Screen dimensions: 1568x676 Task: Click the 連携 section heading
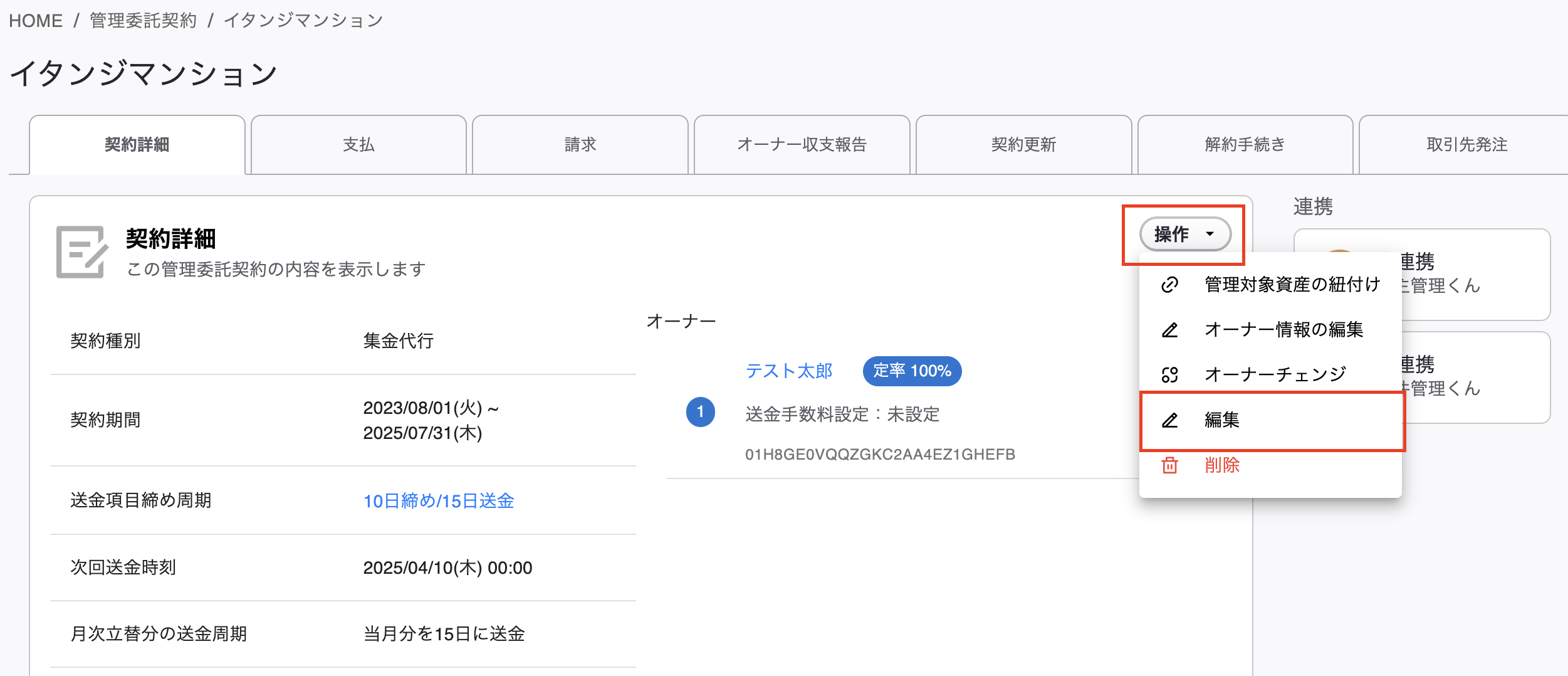pyautogui.click(x=1313, y=206)
